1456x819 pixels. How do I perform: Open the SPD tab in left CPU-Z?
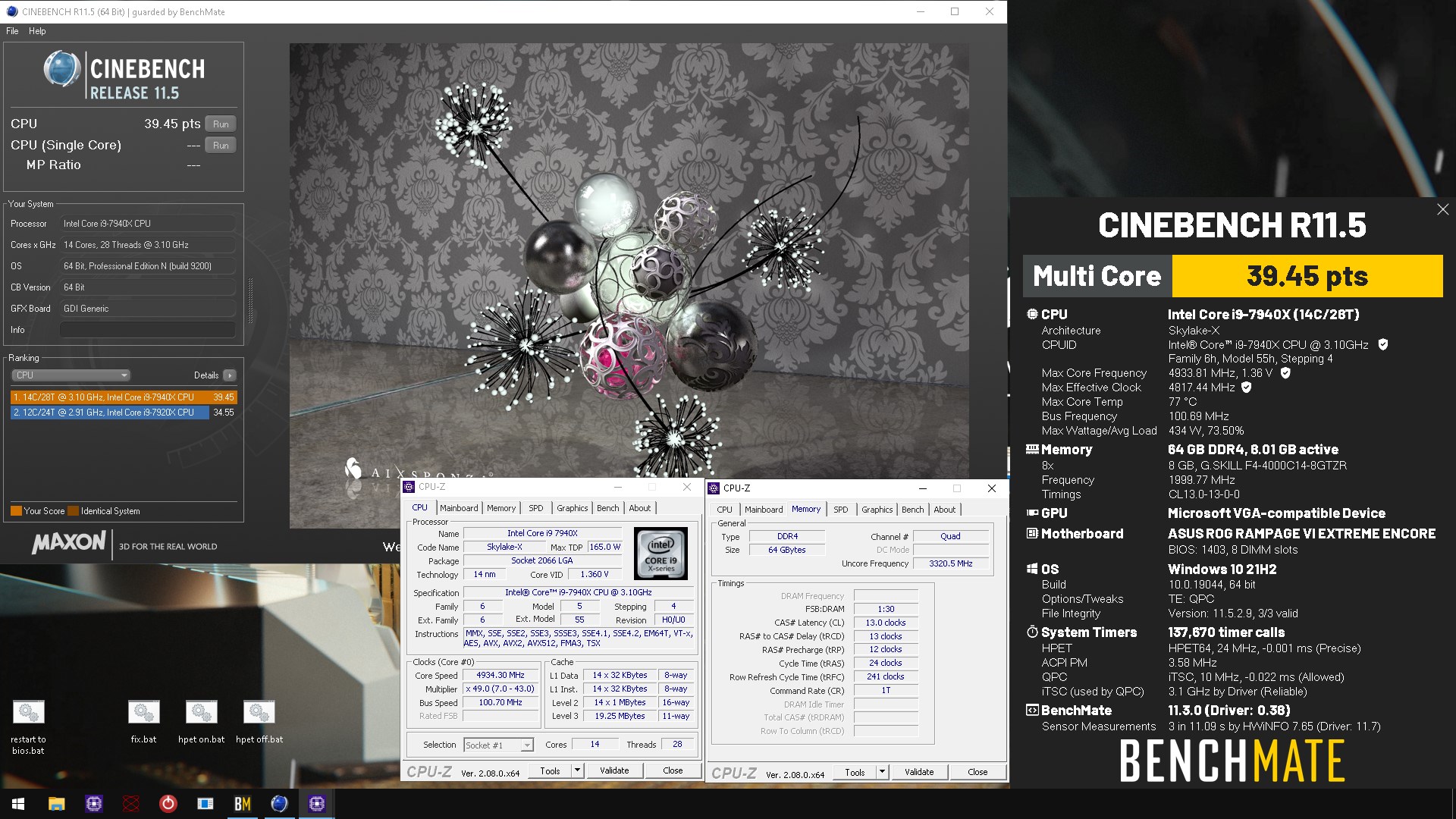pyautogui.click(x=536, y=508)
